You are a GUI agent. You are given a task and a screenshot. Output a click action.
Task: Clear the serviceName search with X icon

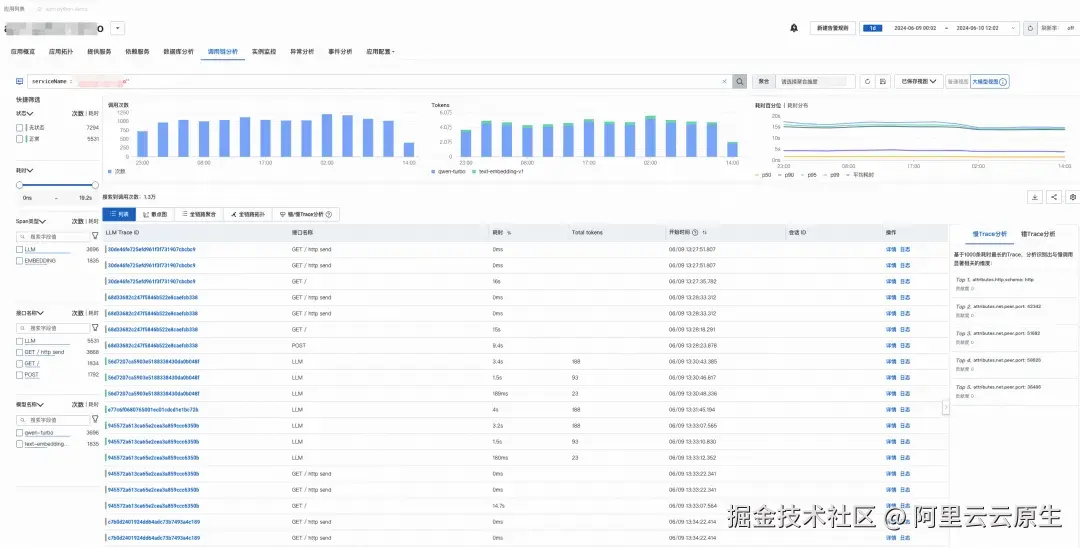[724, 81]
